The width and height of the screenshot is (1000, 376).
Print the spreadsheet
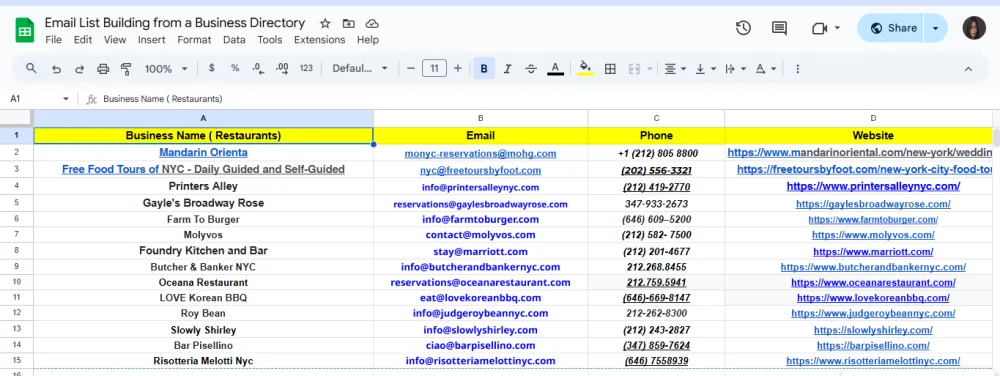click(x=103, y=69)
